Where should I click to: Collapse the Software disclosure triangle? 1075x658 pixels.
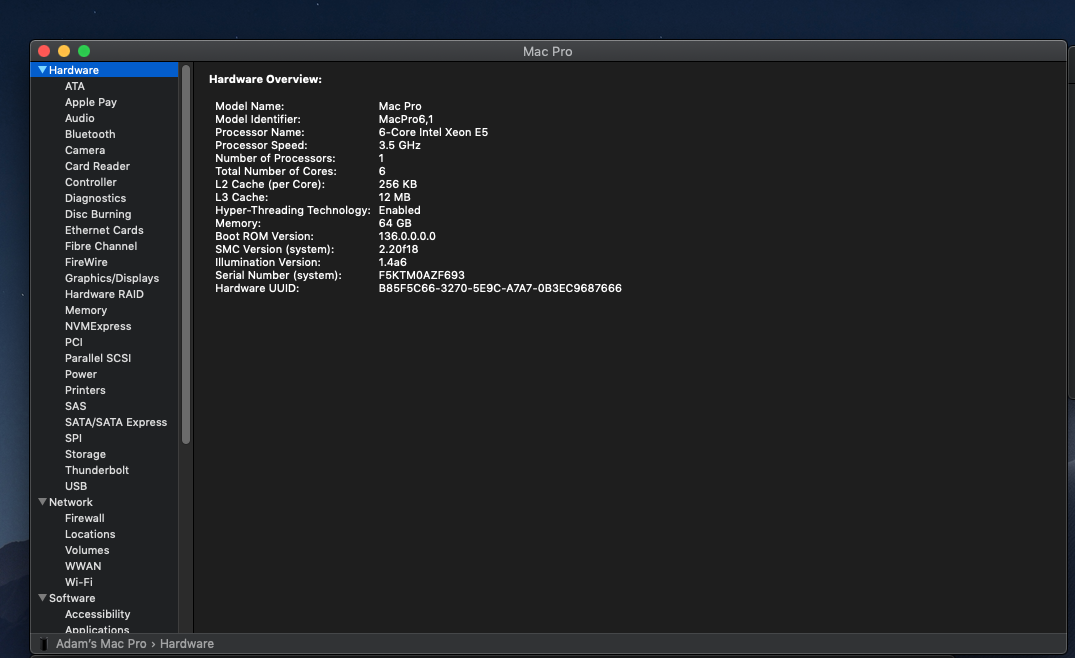click(43, 598)
